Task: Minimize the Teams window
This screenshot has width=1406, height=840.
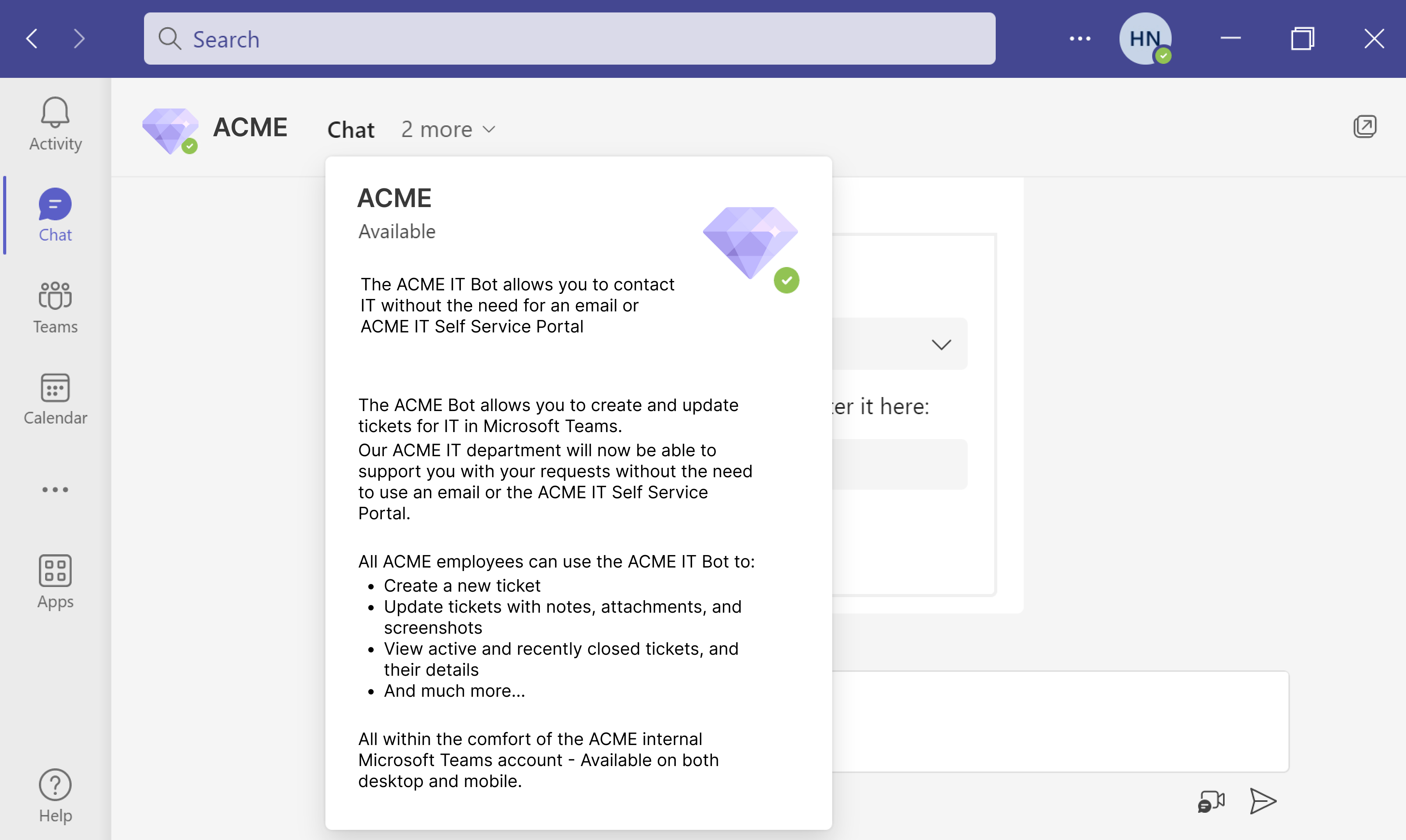Action: (1230, 39)
